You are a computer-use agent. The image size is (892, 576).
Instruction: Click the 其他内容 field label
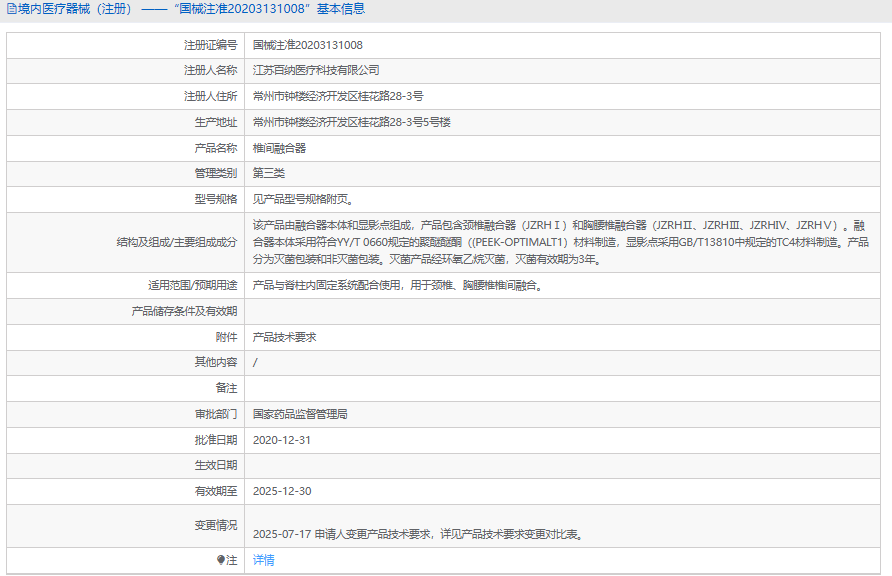pos(216,362)
